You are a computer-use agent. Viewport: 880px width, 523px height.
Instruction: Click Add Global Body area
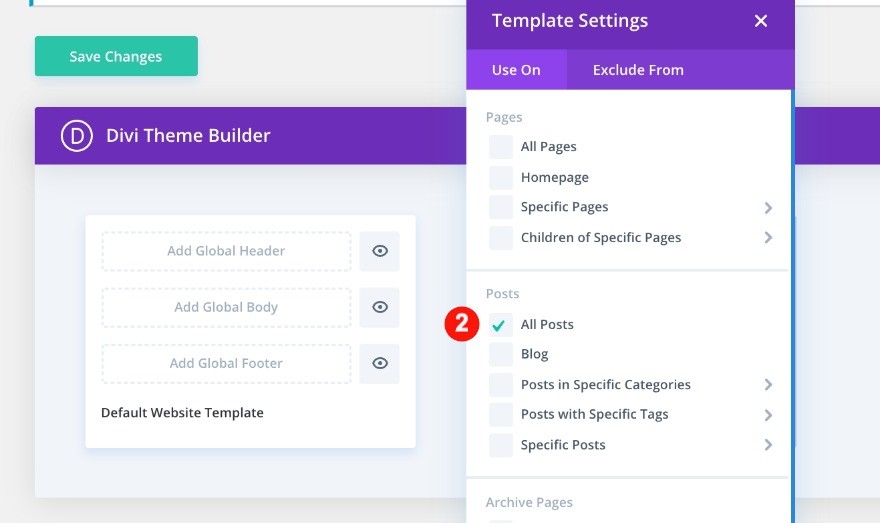pyautogui.click(x=226, y=307)
